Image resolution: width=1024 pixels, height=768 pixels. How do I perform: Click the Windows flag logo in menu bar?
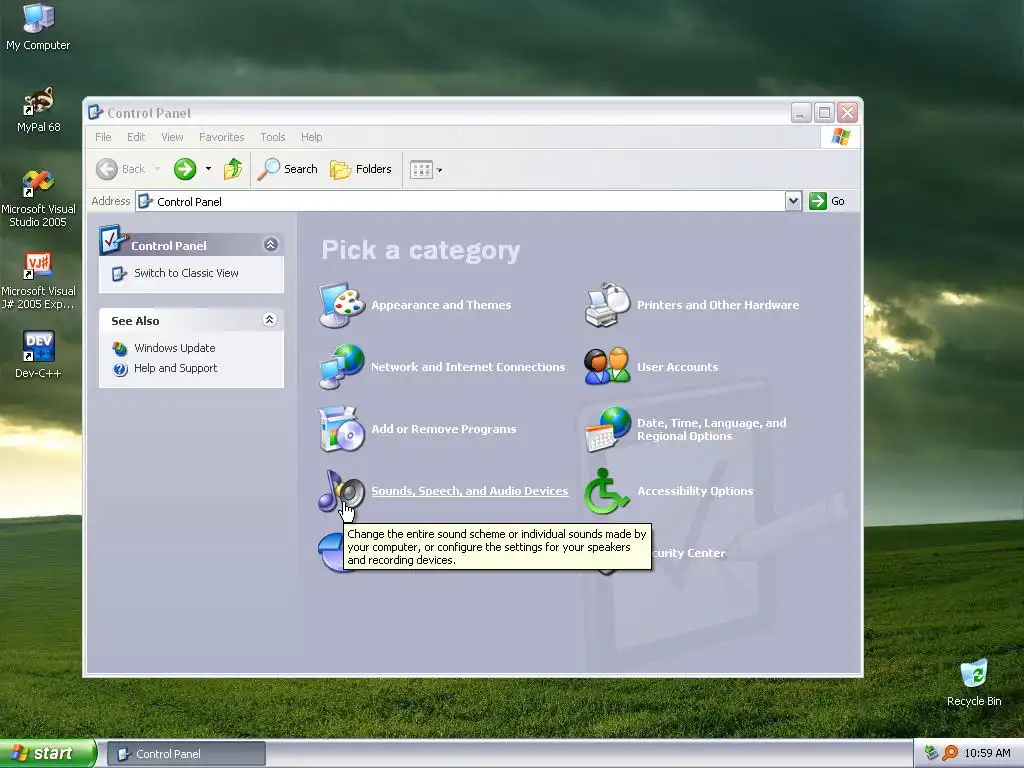coord(840,137)
